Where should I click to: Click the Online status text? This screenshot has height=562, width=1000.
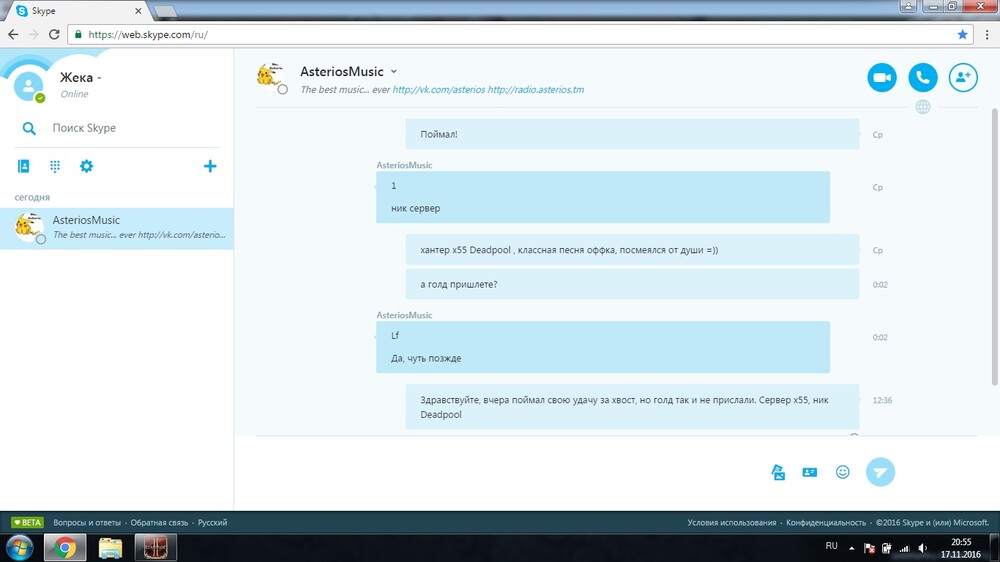(74, 94)
